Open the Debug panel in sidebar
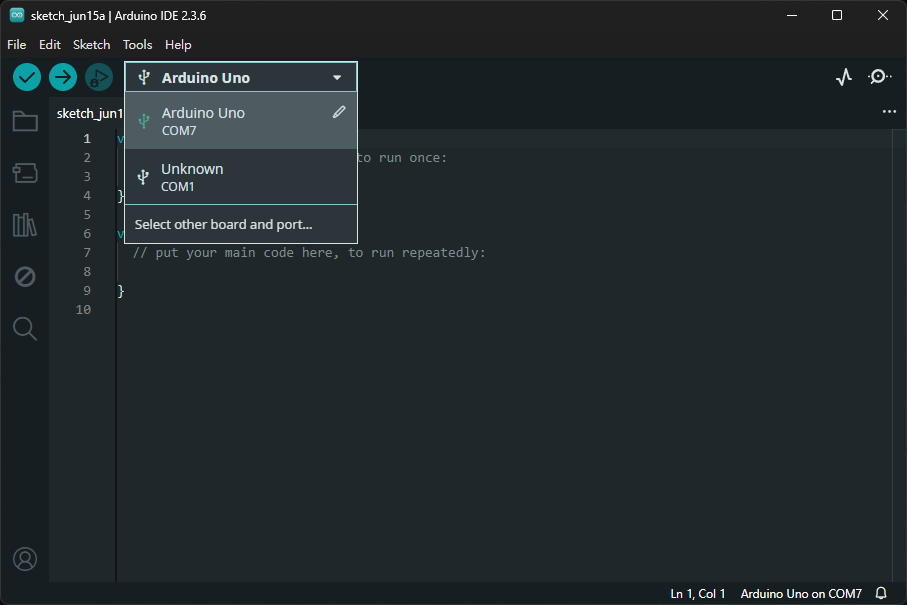This screenshot has height=605, width=907. [25, 277]
